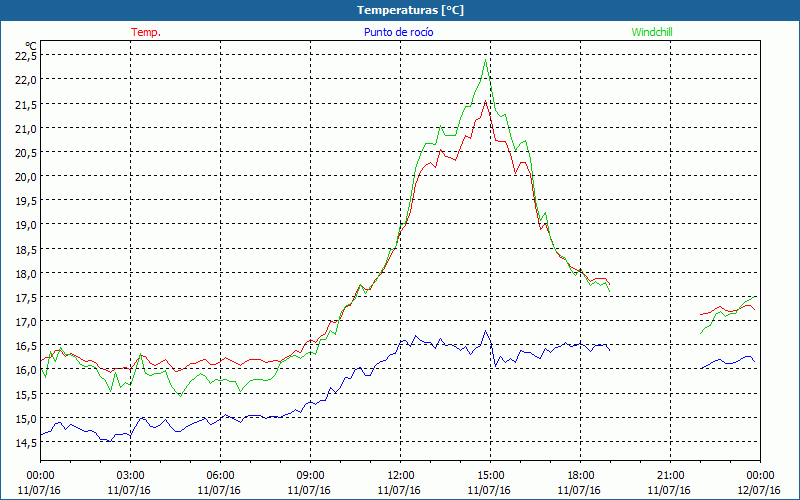Click the 17,5 y-axis value
The image size is (800, 500).
[x=27, y=298]
